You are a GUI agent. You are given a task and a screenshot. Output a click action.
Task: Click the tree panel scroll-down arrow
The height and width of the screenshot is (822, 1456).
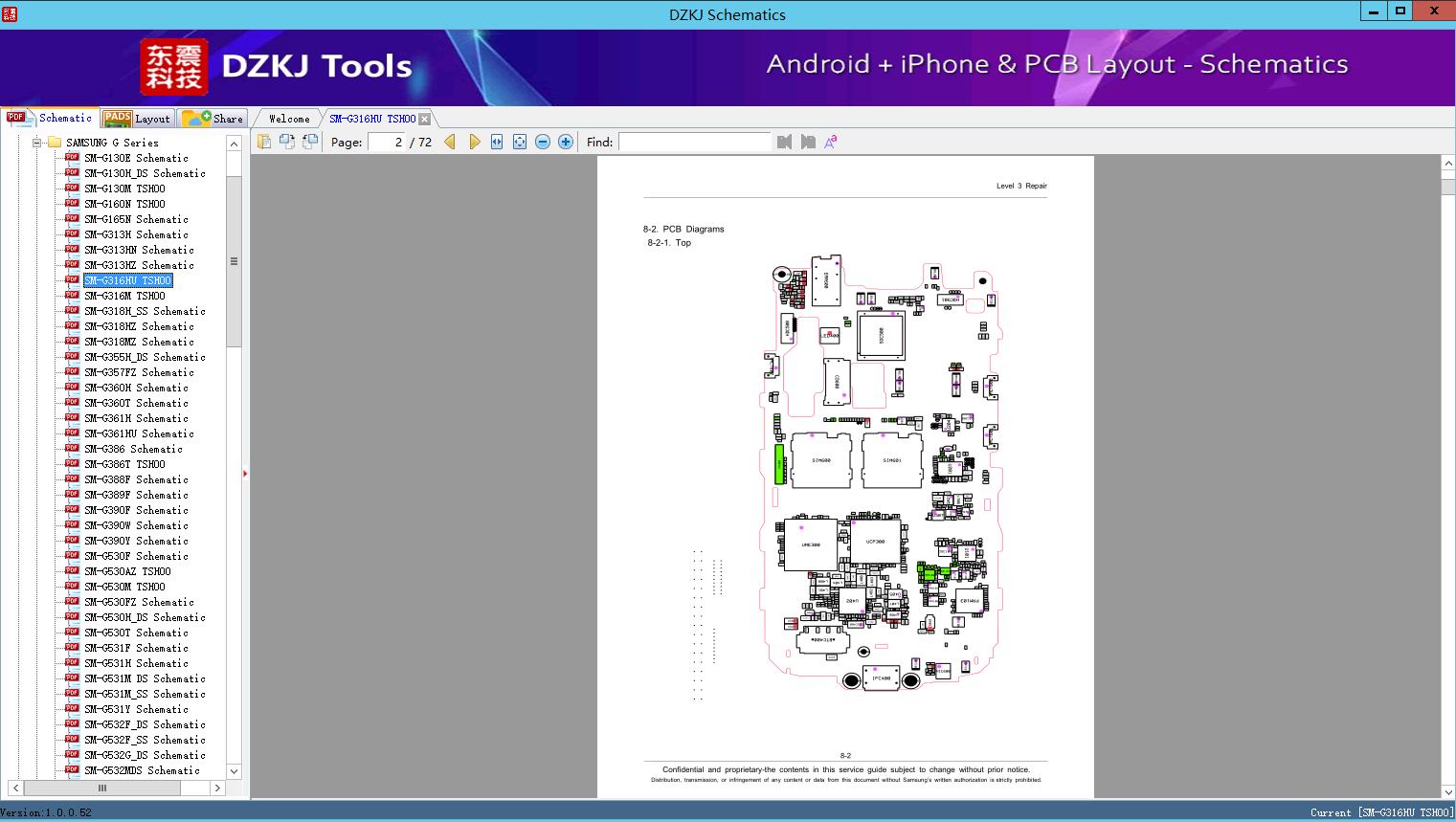pyautogui.click(x=234, y=771)
